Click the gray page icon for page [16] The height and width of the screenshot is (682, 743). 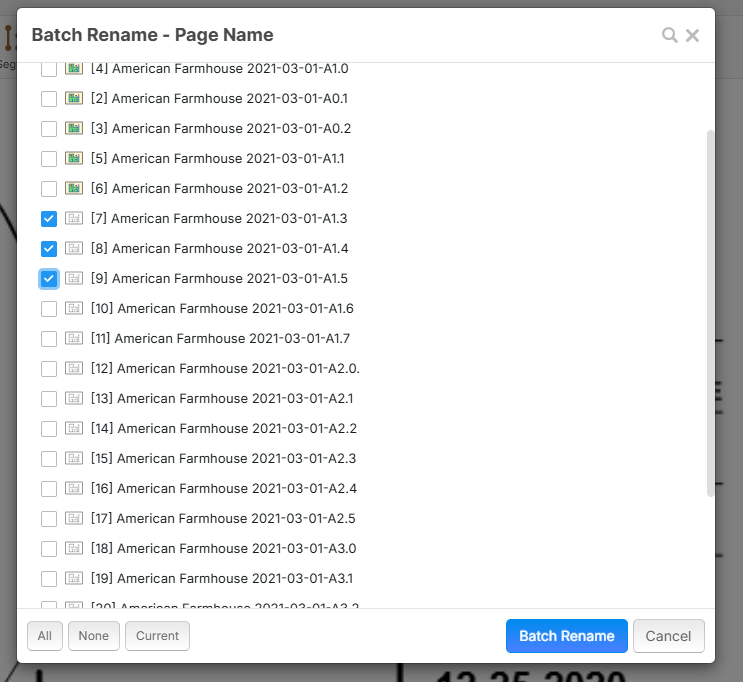pyautogui.click(x=73, y=488)
